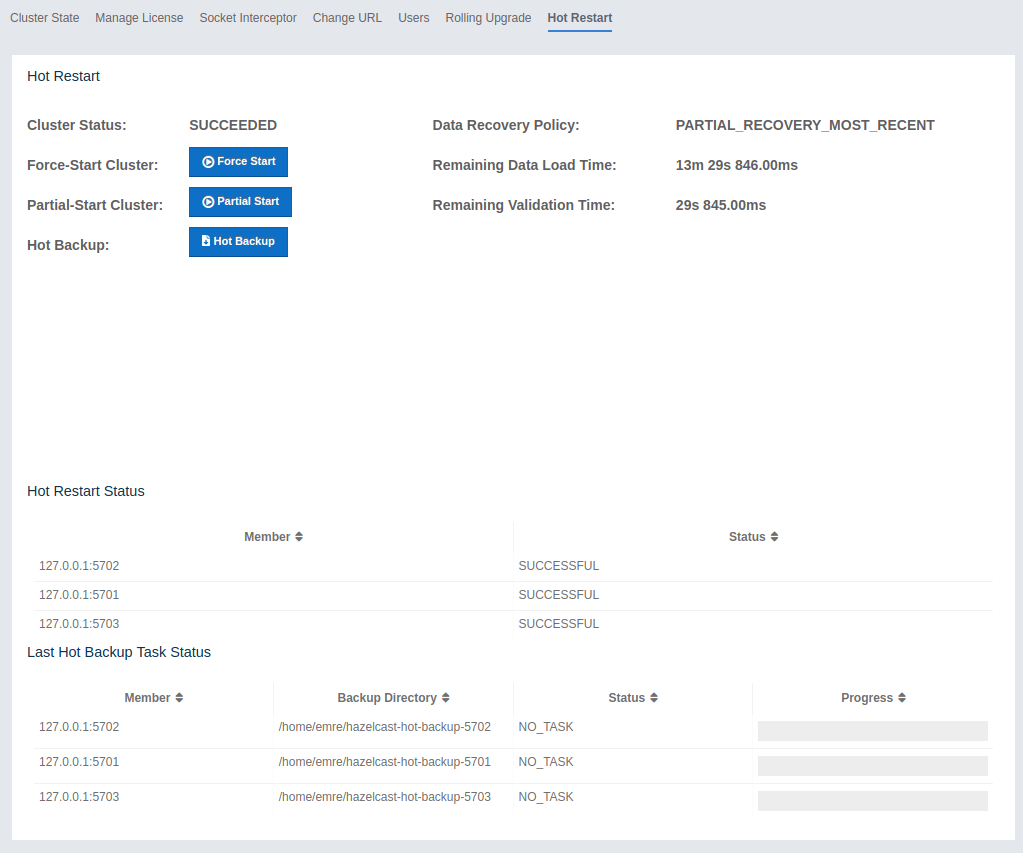Open the Socket Interceptor tab
The height and width of the screenshot is (853, 1023).
[x=248, y=18]
